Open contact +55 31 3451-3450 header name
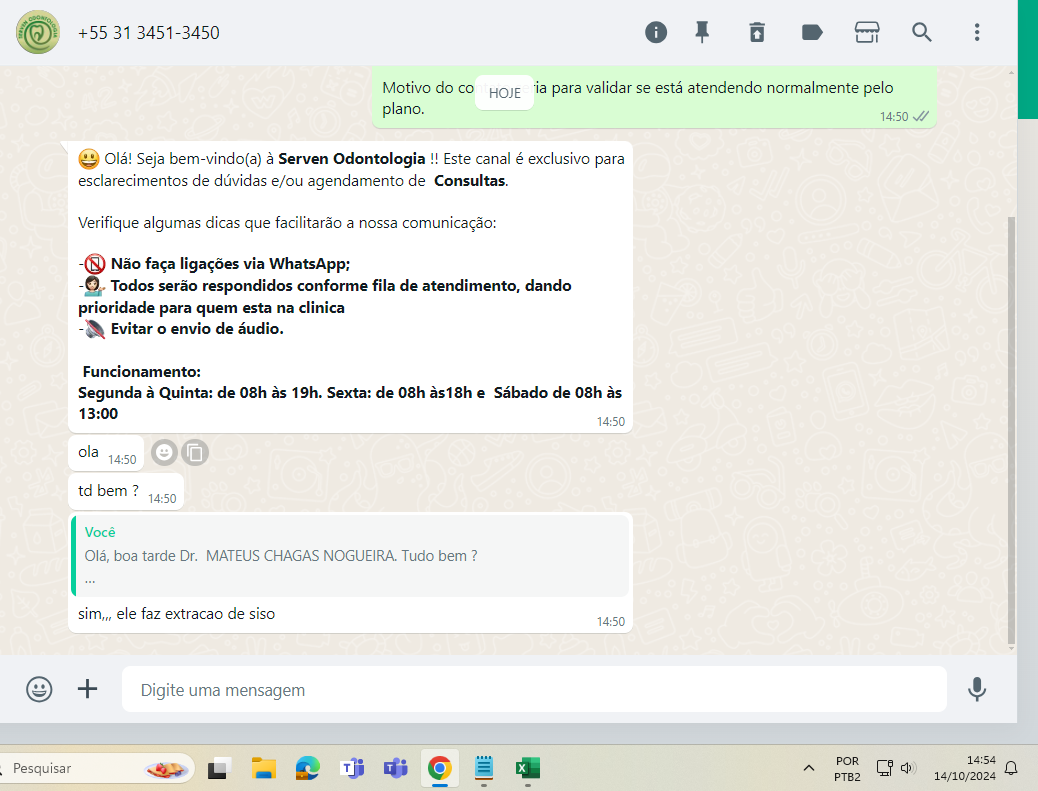The height and width of the screenshot is (791, 1038). pos(149,33)
